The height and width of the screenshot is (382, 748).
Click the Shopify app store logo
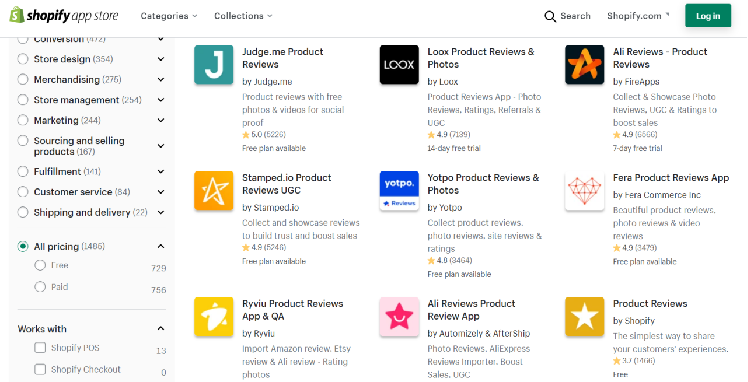[64, 15]
